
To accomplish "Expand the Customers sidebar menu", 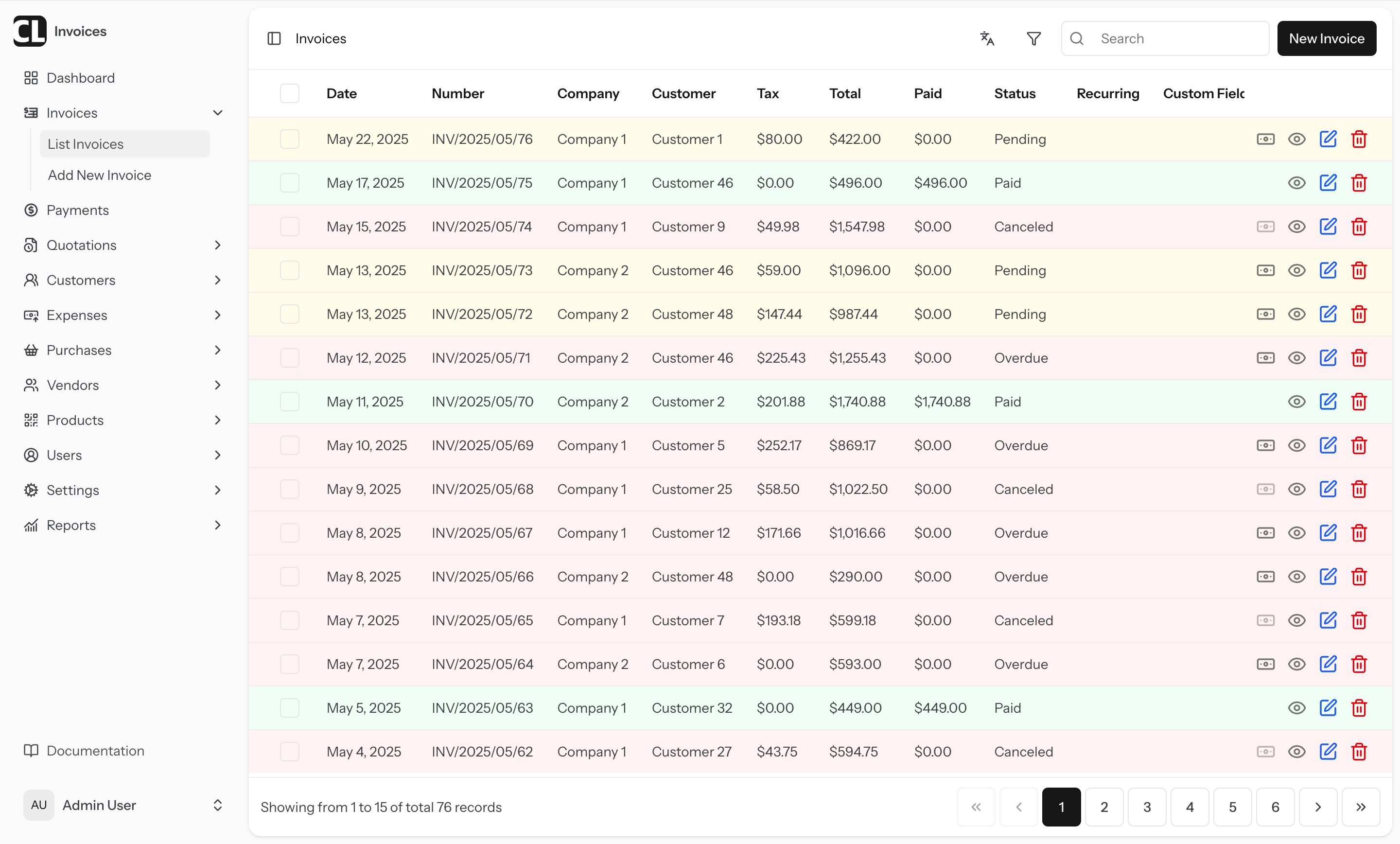I will [x=218, y=280].
